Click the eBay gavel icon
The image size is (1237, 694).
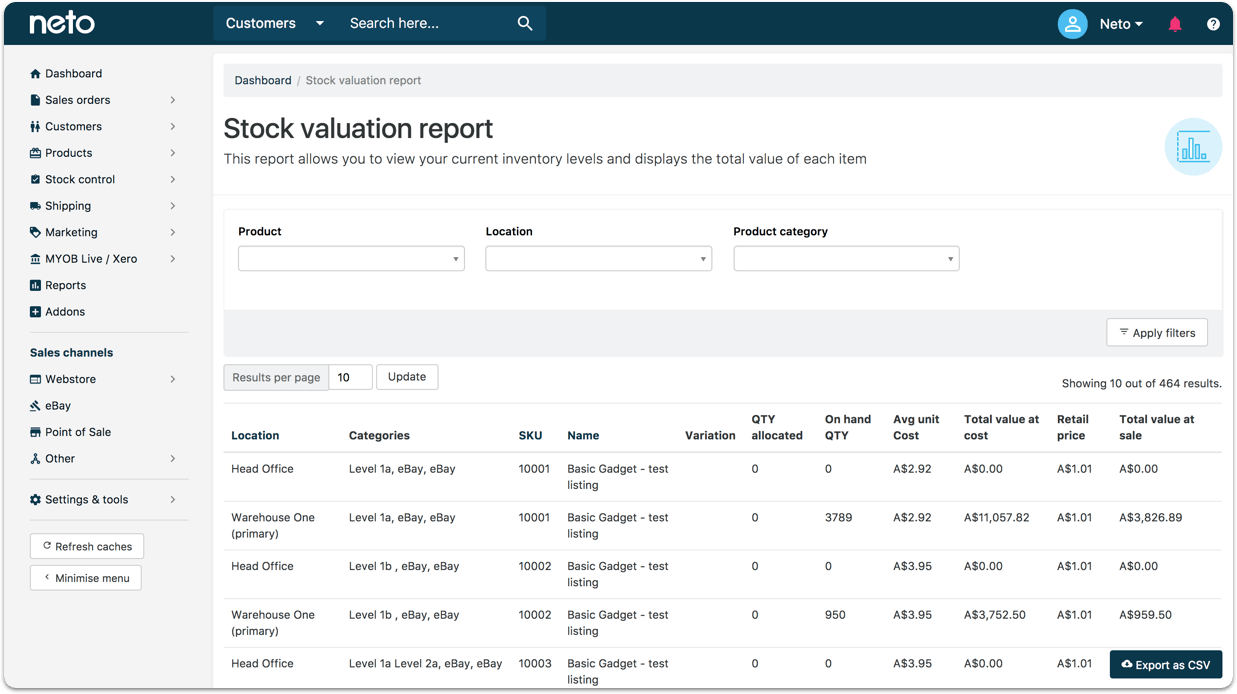click(x=35, y=406)
